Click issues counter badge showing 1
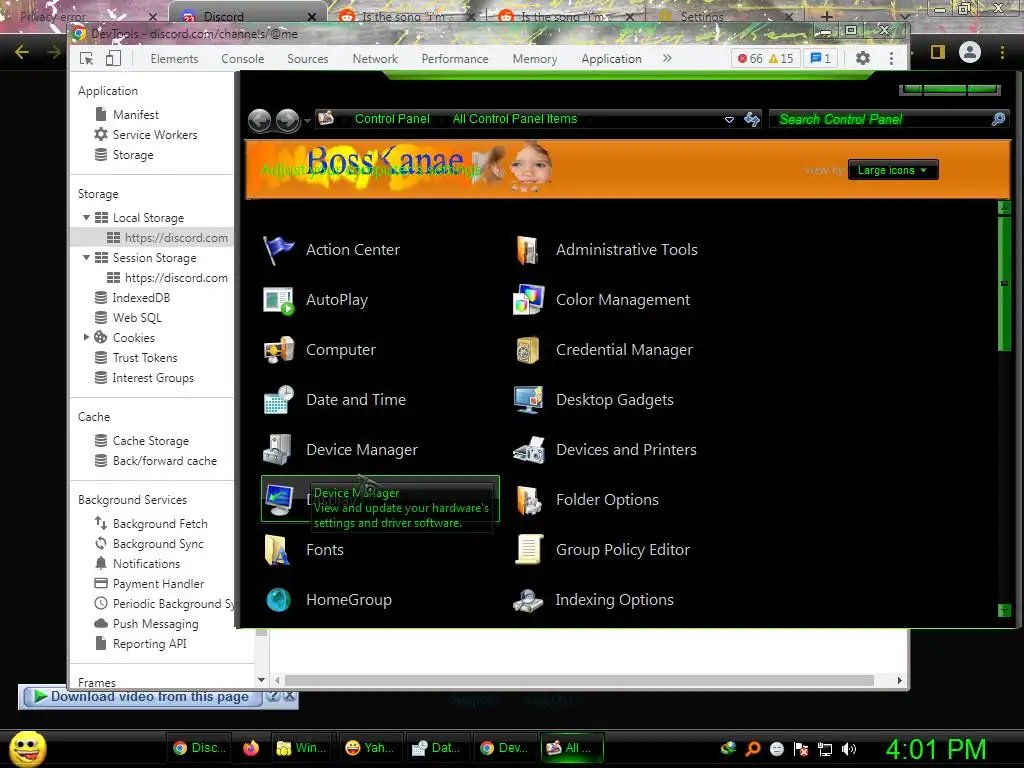This screenshot has width=1024, height=768. 820,59
